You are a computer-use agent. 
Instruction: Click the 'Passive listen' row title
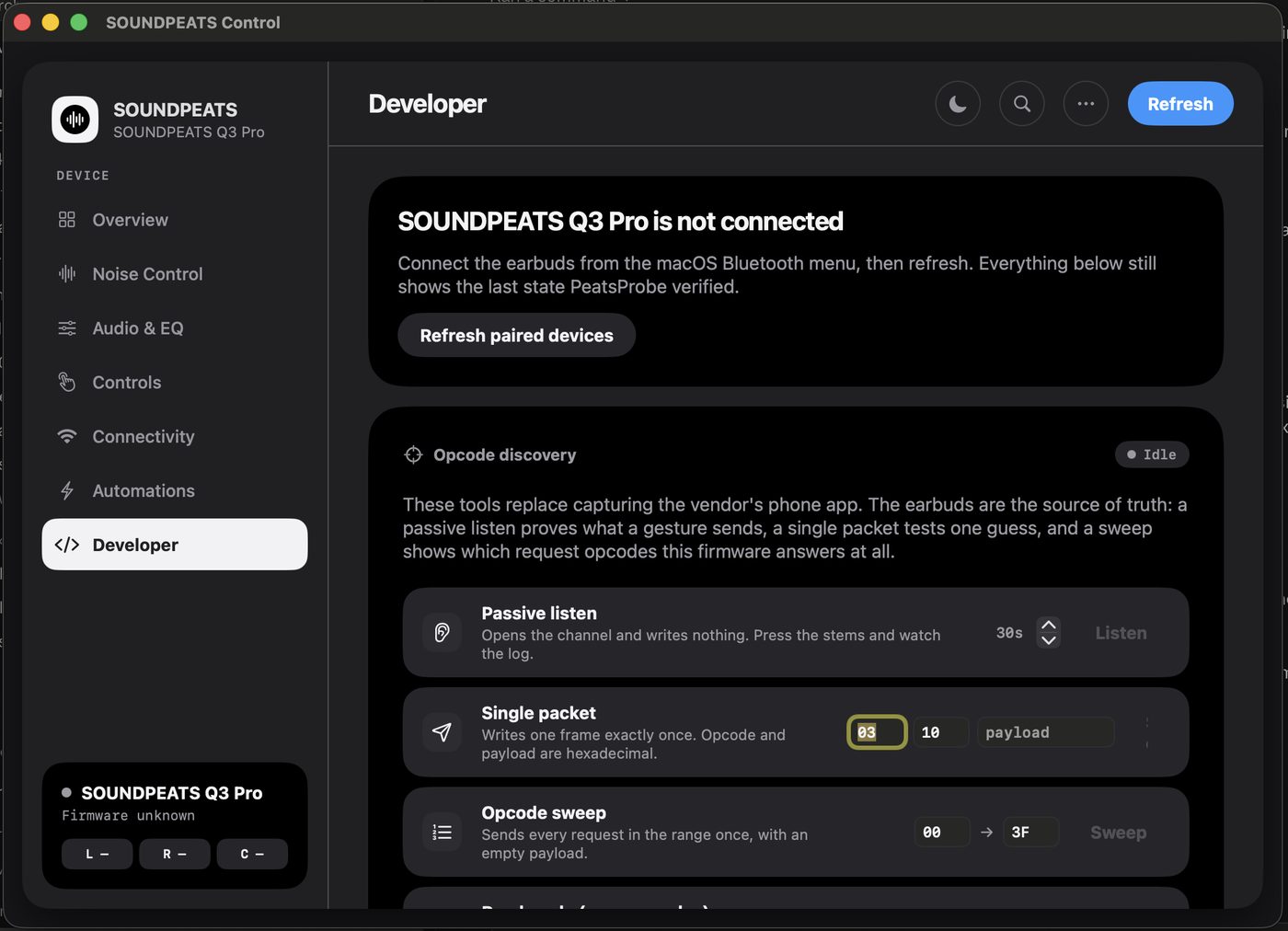coord(539,614)
